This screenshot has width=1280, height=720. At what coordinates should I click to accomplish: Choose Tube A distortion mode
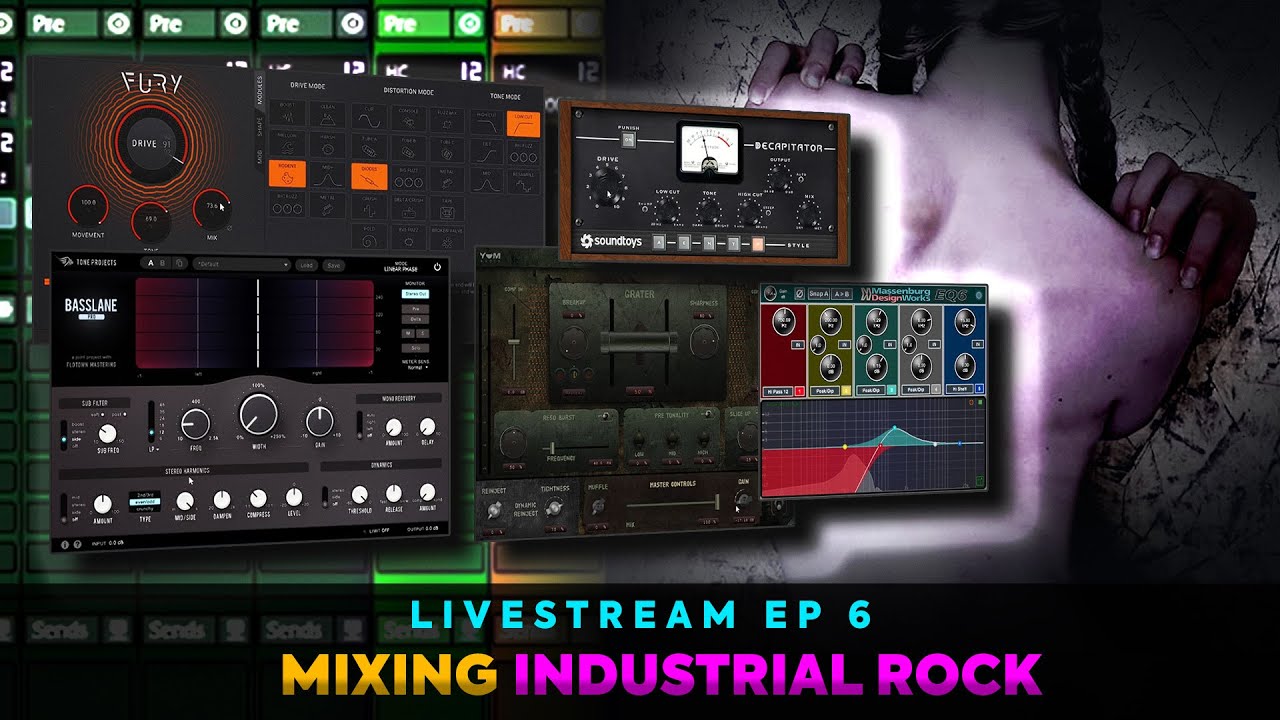(x=369, y=147)
